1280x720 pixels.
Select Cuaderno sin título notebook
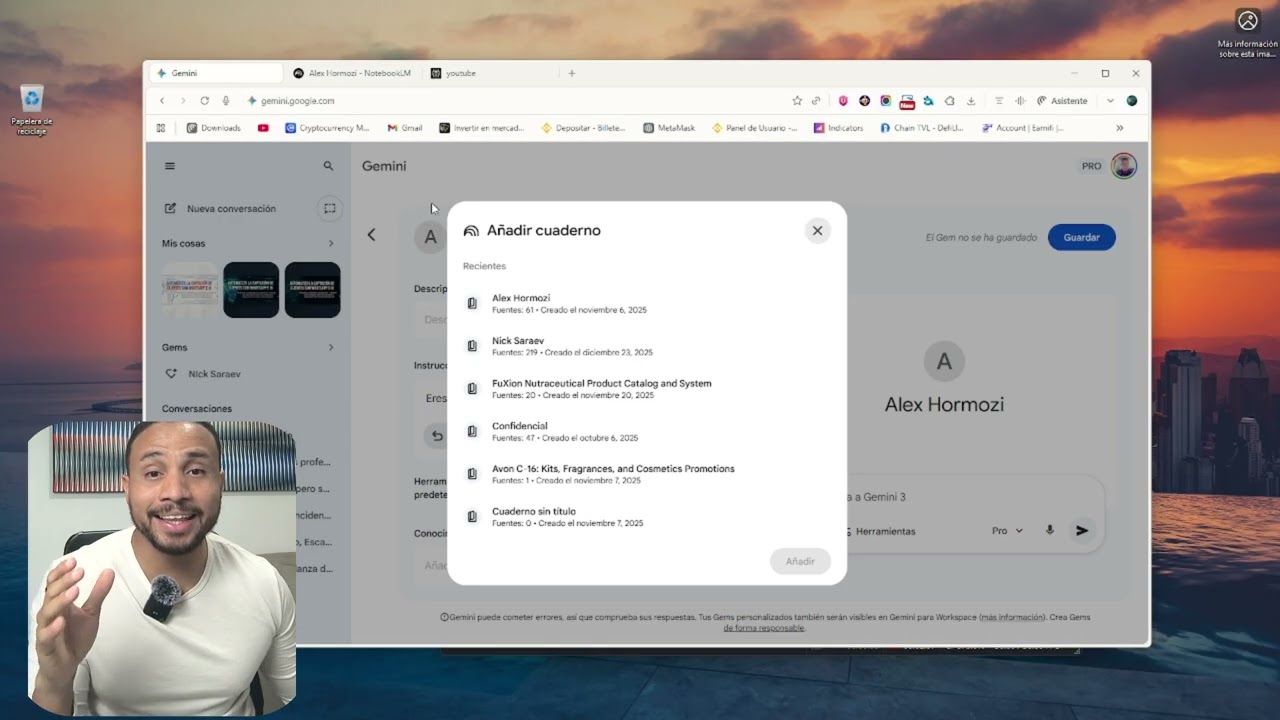(646, 516)
